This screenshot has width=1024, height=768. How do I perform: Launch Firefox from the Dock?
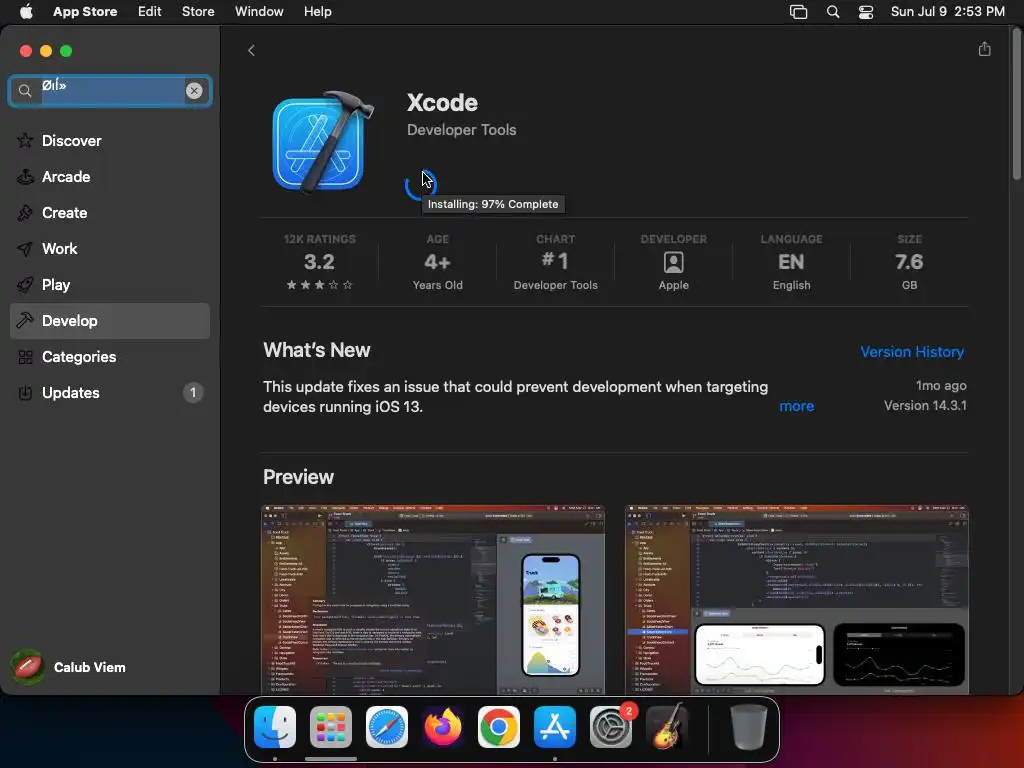[443, 727]
